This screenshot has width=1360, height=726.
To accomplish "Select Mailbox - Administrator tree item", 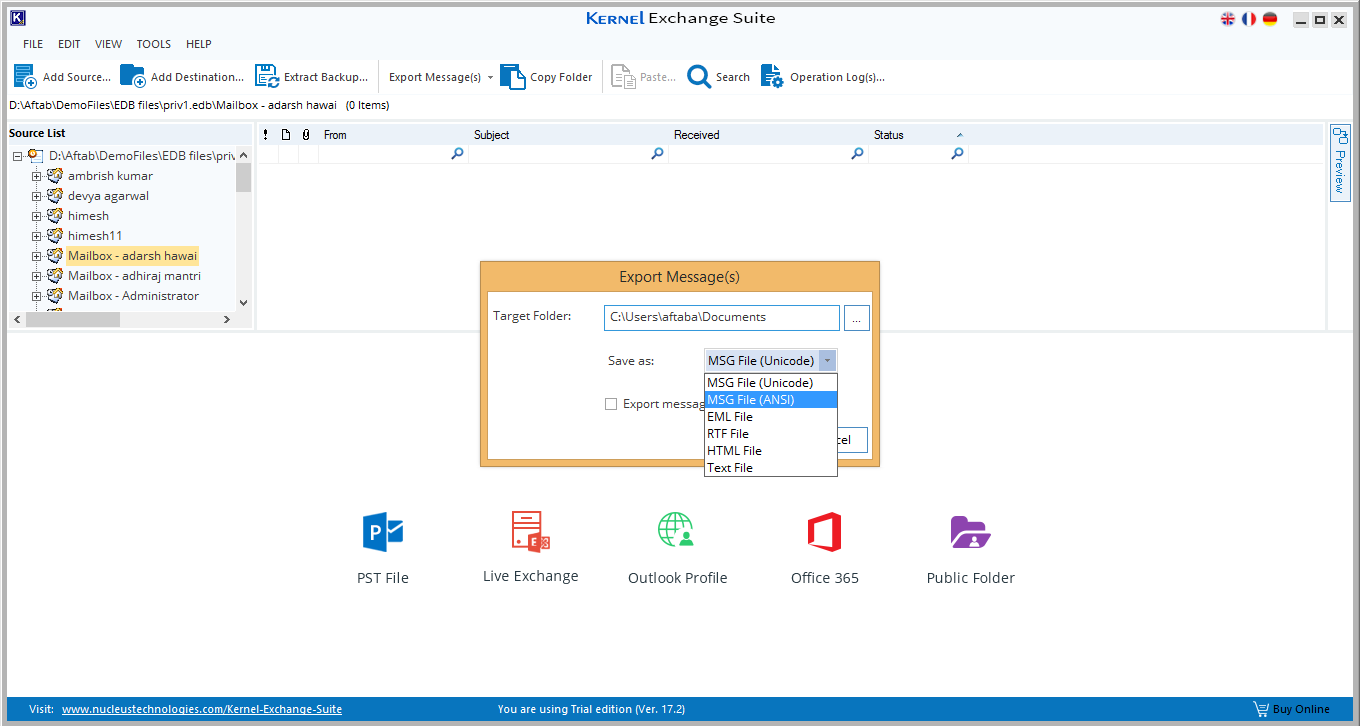I will (x=133, y=296).
